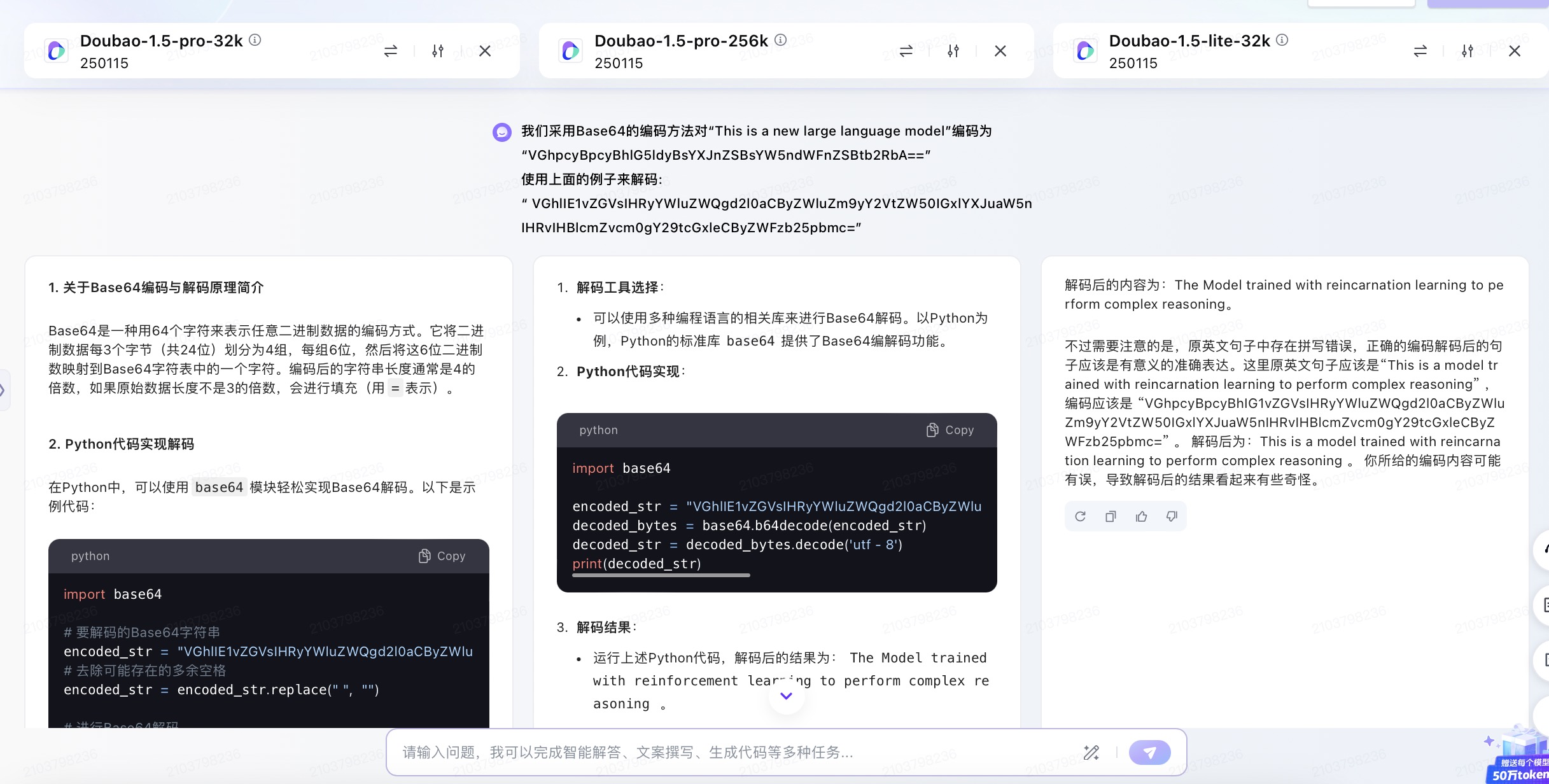Screen dimensions: 1549x784
Task: Switch model icon for Doubao-1.5-pro-32k
Action: coord(391,51)
